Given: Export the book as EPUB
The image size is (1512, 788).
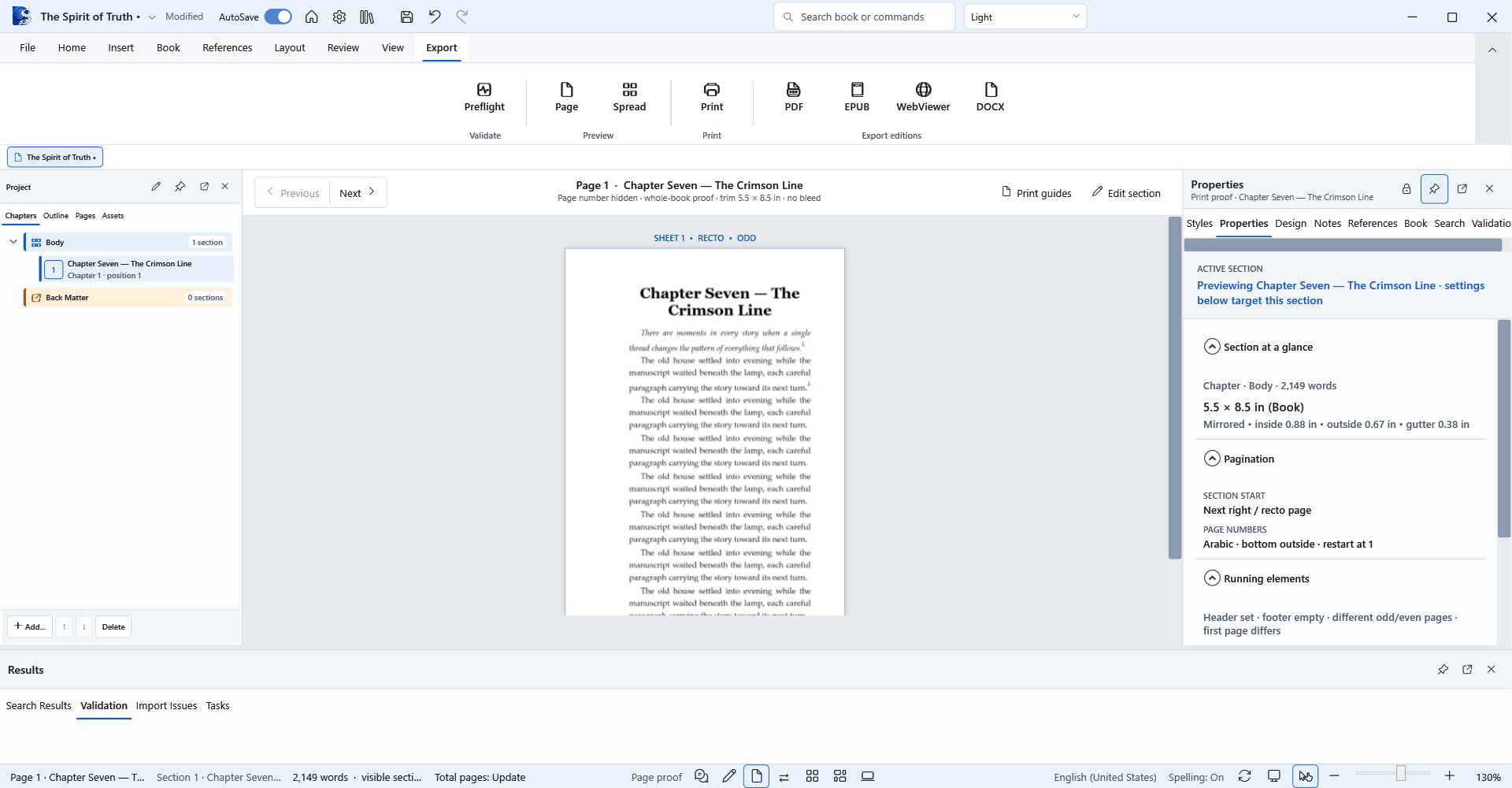Looking at the screenshot, I should click(857, 97).
